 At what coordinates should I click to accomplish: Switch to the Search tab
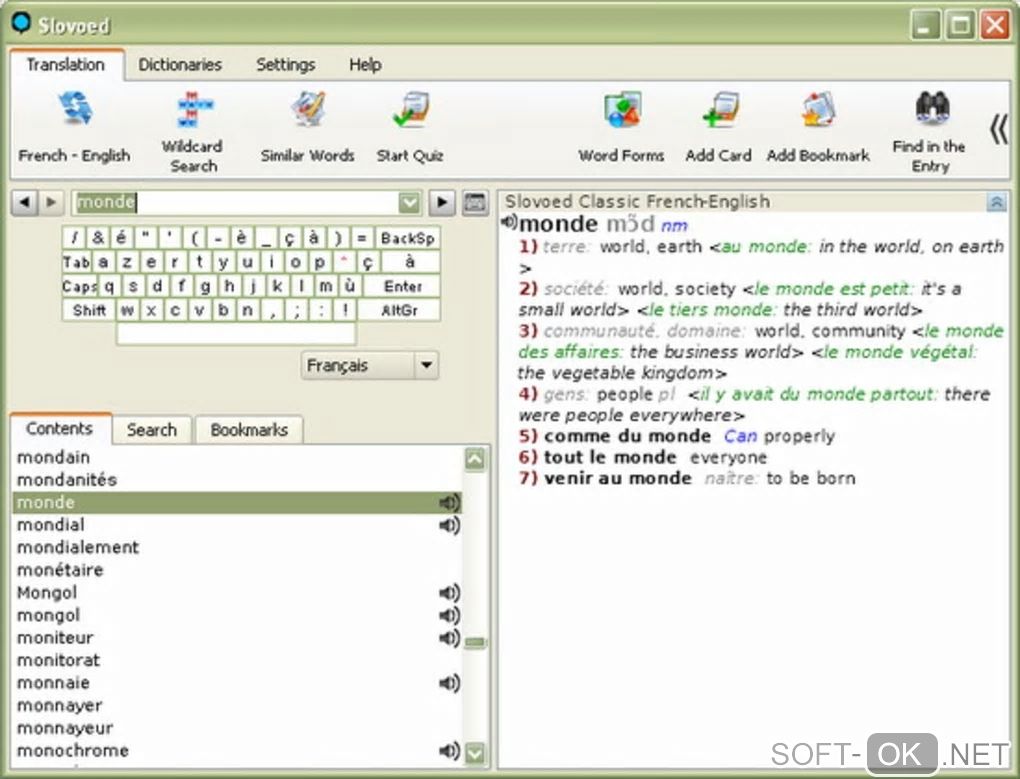pyautogui.click(x=152, y=430)
